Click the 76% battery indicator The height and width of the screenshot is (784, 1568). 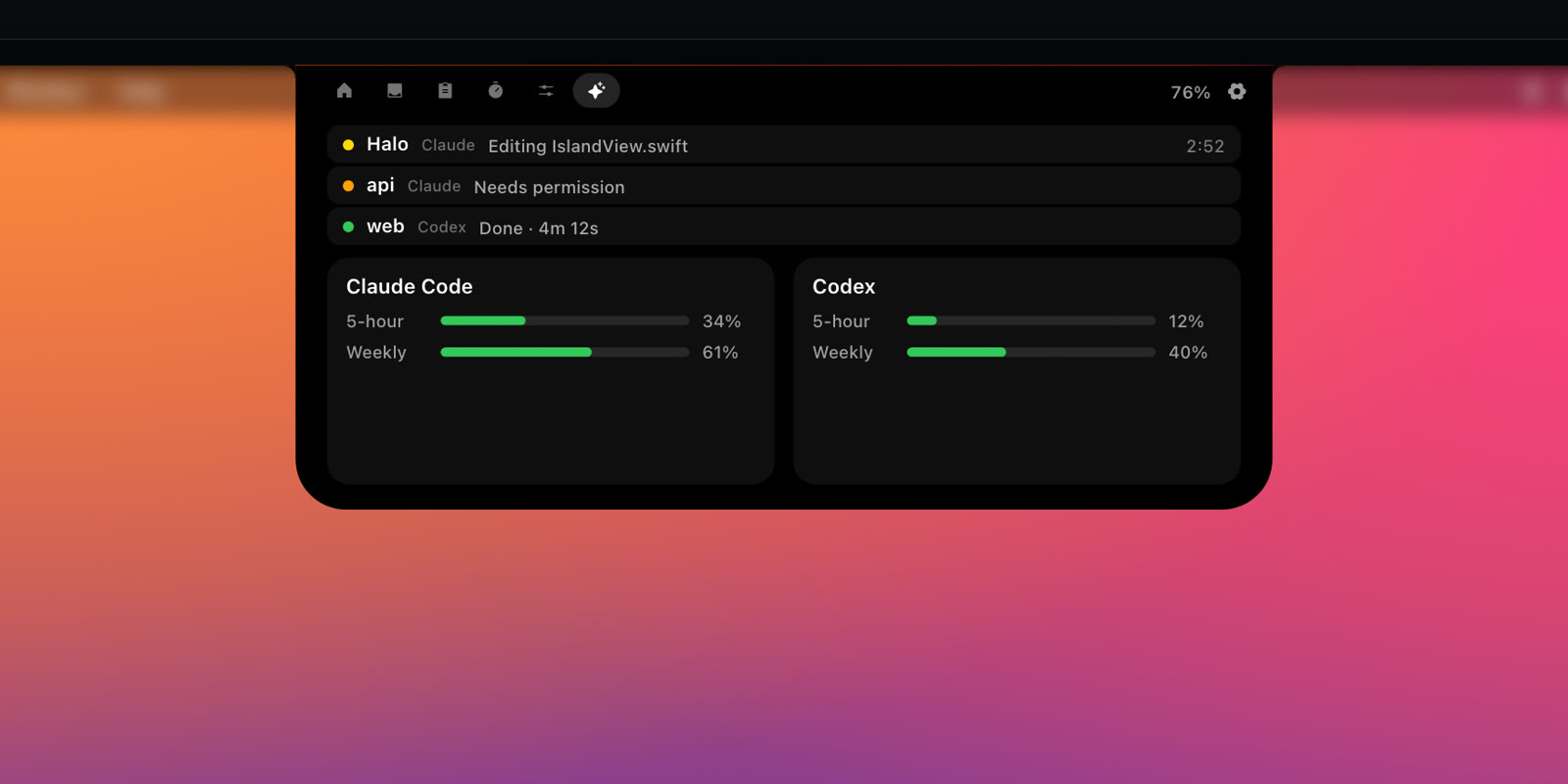[x=1191, y=92]
